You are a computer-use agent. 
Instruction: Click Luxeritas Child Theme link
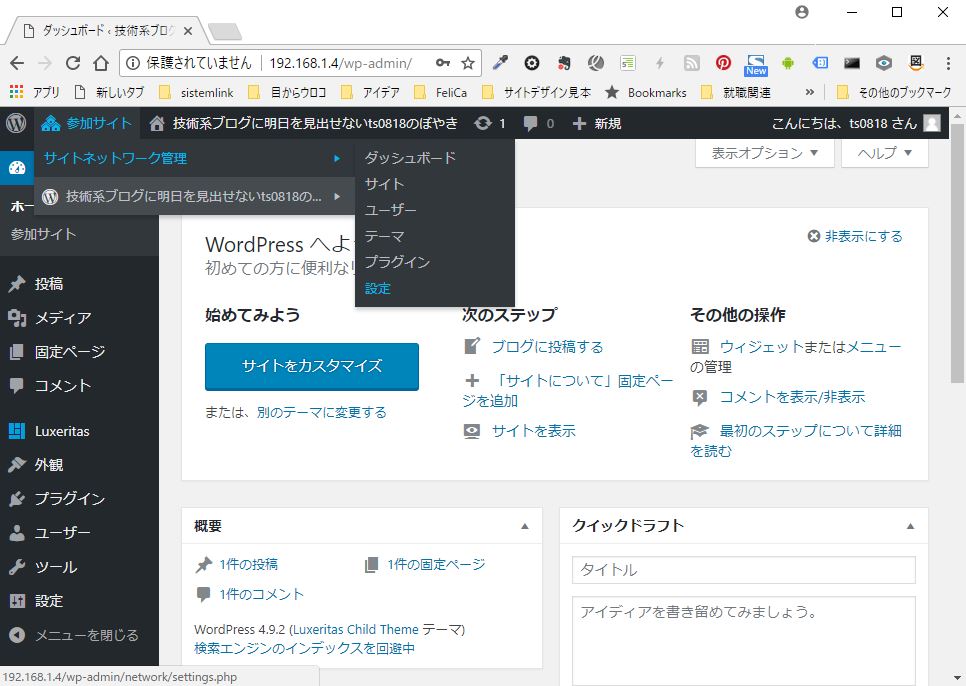(355, 629)
